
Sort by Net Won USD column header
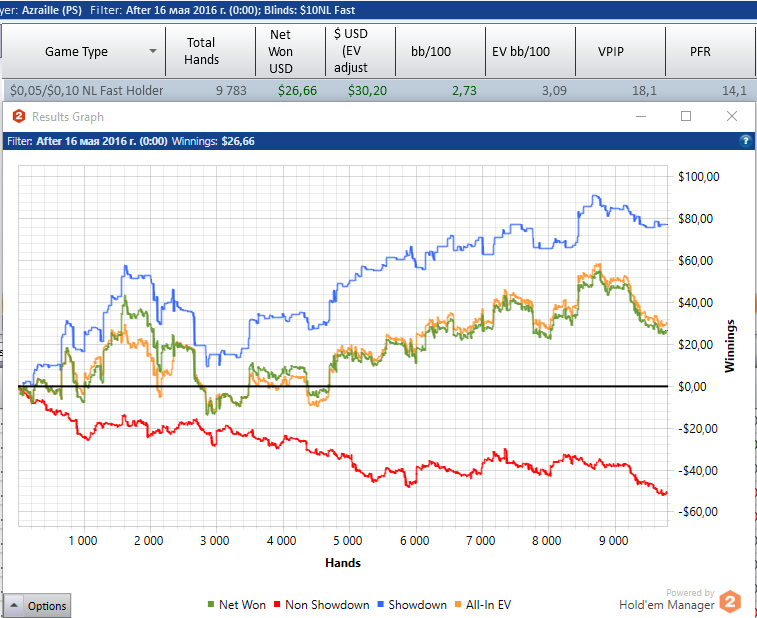point(290,51)
